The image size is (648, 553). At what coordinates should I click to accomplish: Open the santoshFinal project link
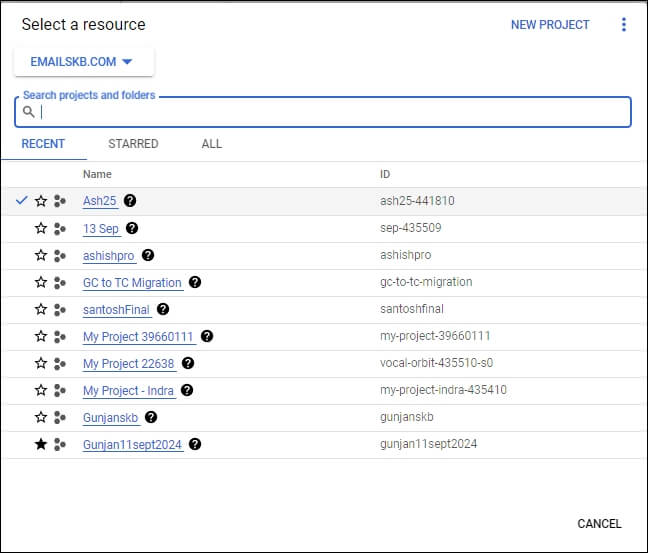coord(116,310)
